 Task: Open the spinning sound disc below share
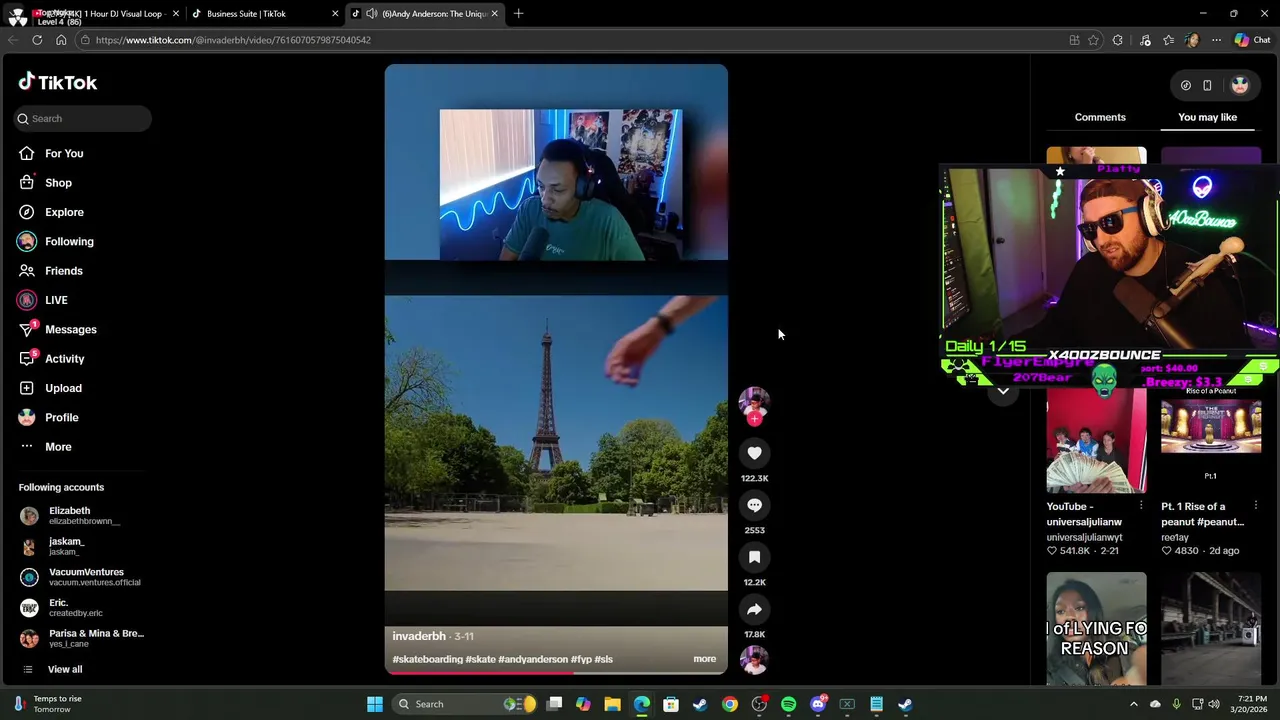coord(754,659)
